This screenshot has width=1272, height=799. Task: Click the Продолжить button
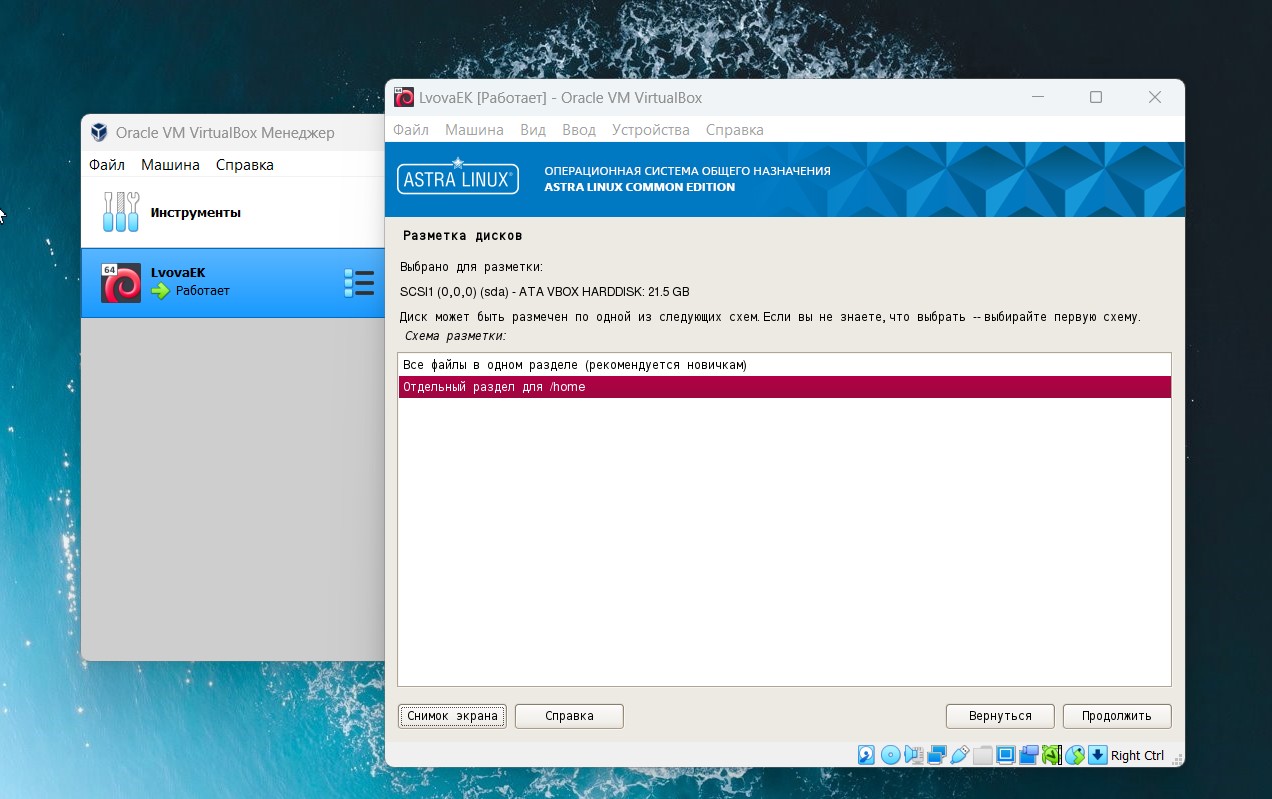(x=1117, y=716)
